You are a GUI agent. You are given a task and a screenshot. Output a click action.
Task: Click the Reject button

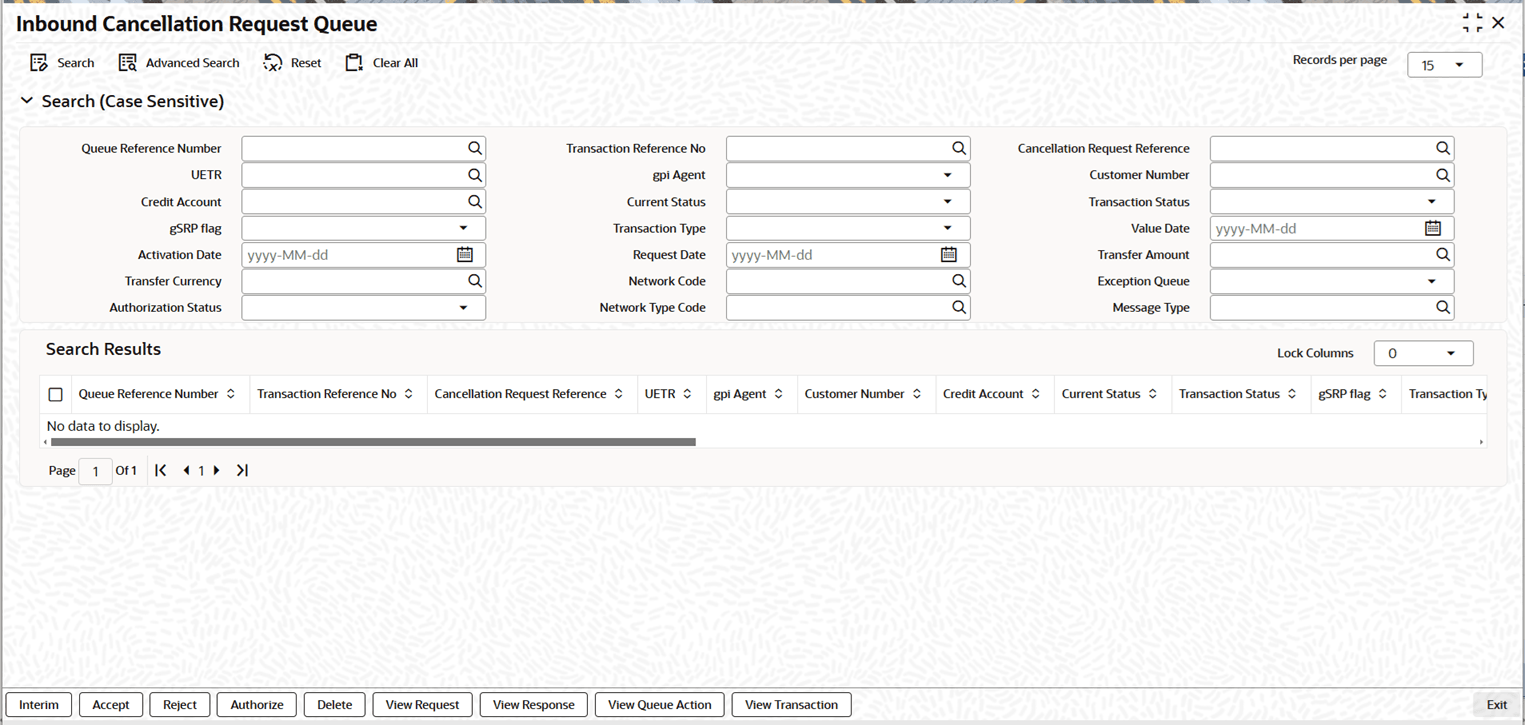coord(180,705)
